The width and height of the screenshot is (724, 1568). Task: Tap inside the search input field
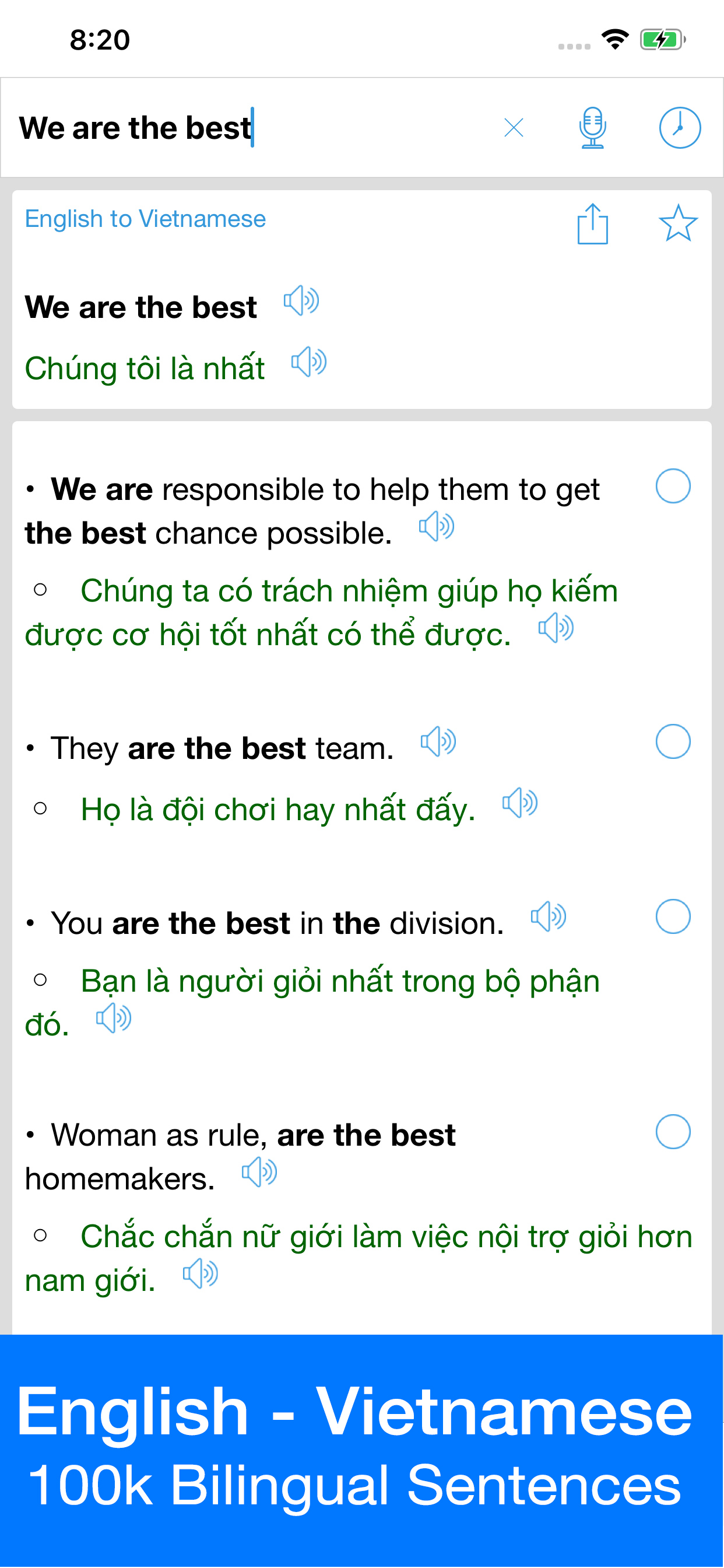click(243, 127)
